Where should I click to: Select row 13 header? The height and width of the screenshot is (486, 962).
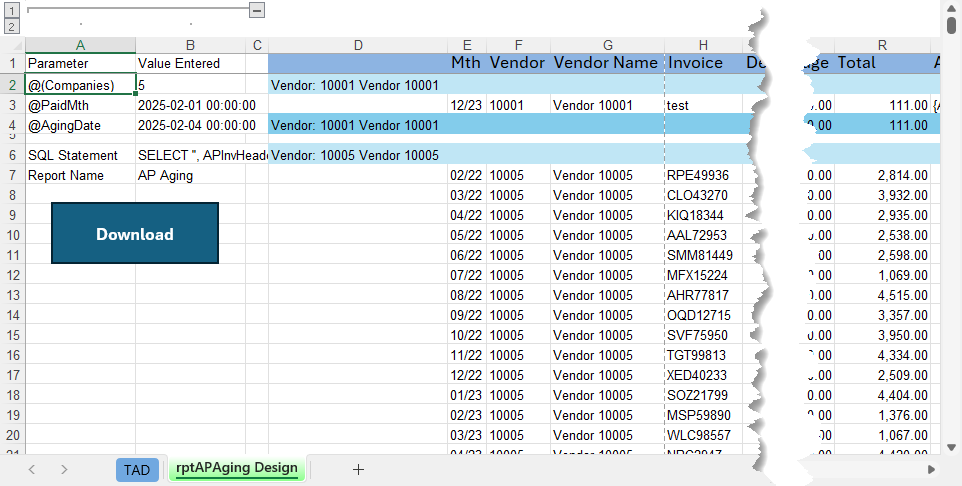click(x=13, y=295)
